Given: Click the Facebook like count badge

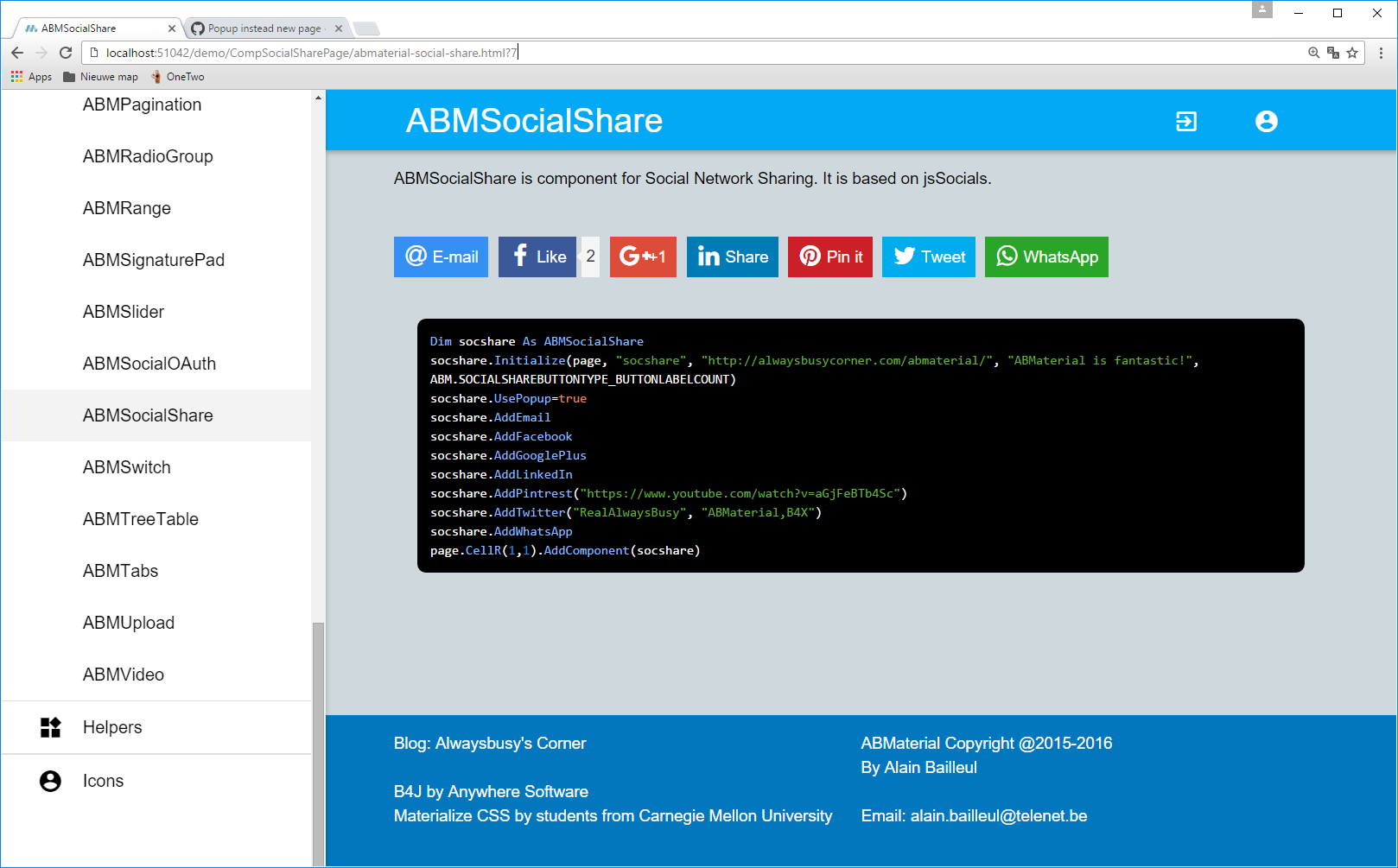Looking at the screenshot, I should 591,257.
